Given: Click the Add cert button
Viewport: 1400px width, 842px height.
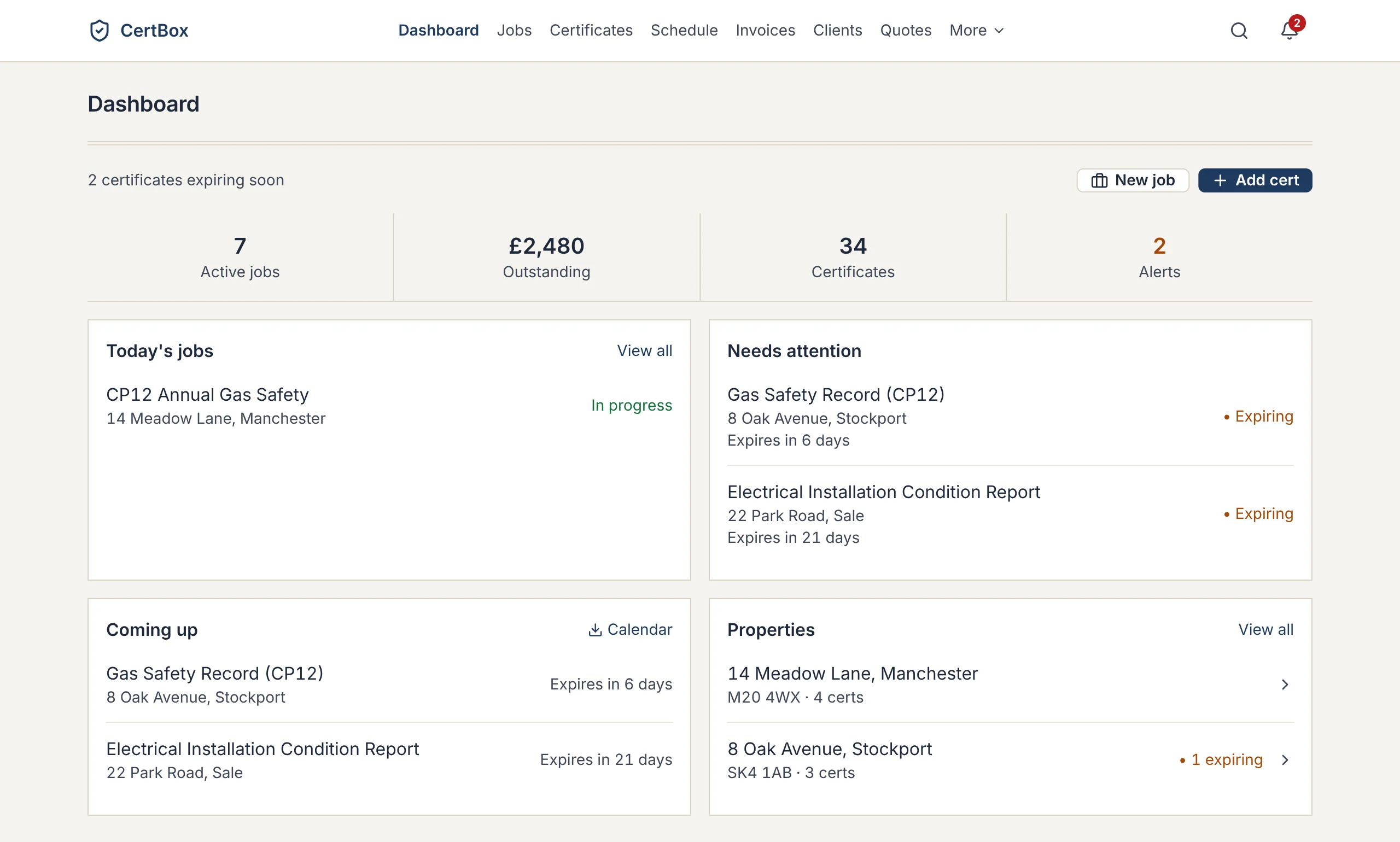Looking at the screenshot, I should tap(1255, 180).
